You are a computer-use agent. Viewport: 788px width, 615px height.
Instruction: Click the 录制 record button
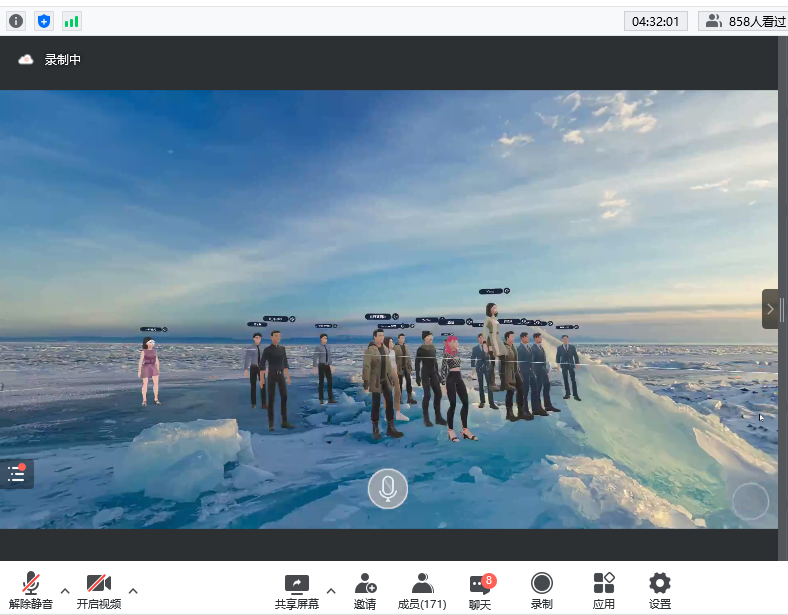coord(542,591)
